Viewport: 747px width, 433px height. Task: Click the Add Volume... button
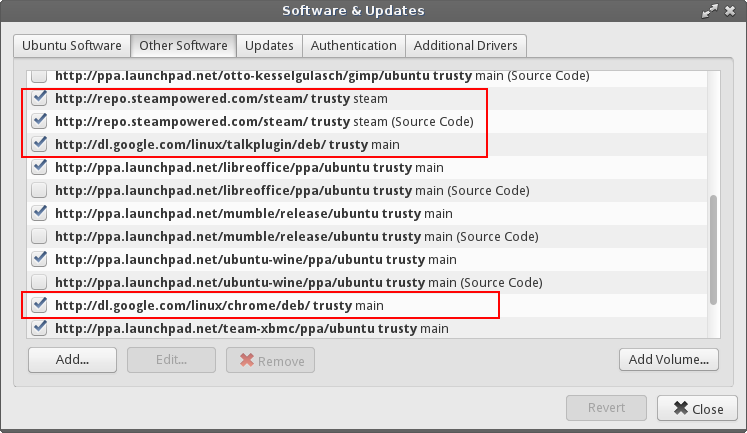click(x=669, y=359)
